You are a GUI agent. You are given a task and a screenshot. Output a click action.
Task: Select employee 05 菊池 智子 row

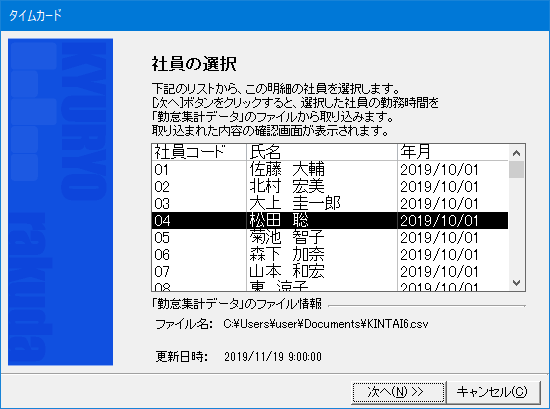coord(330,237)
